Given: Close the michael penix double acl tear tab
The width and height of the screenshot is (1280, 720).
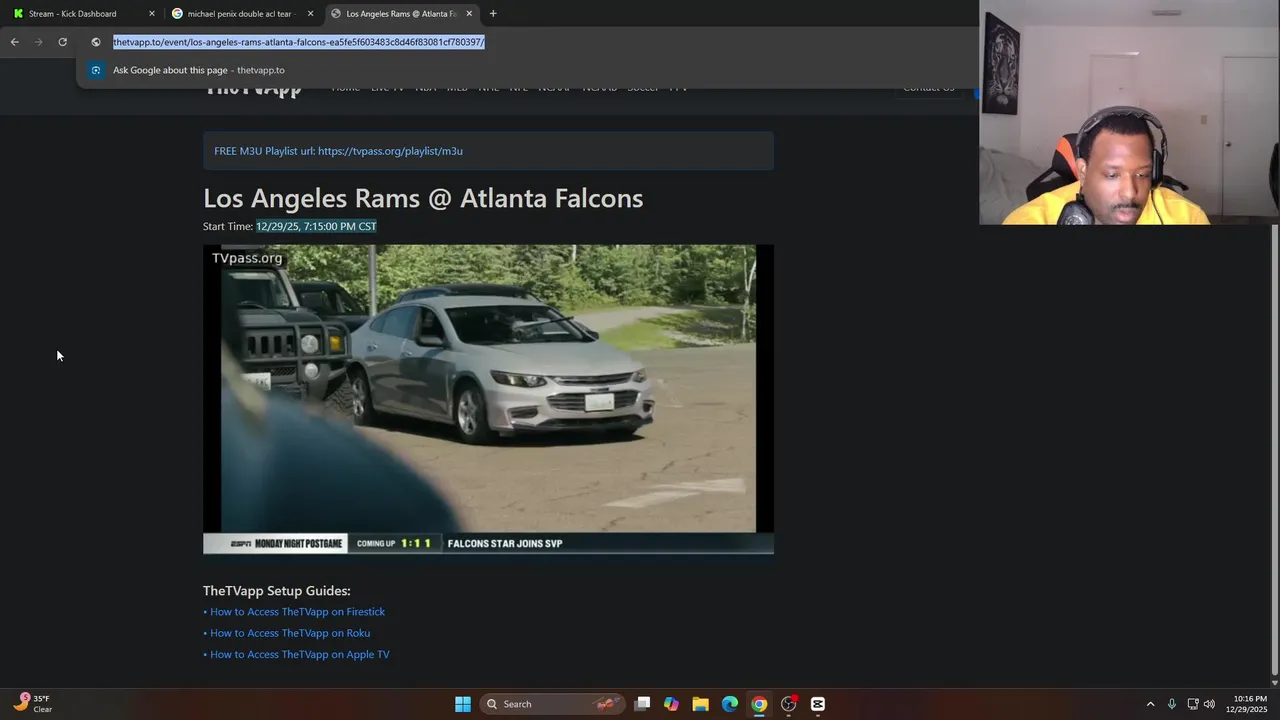Looking at the screenshot, I should point(310,14).
